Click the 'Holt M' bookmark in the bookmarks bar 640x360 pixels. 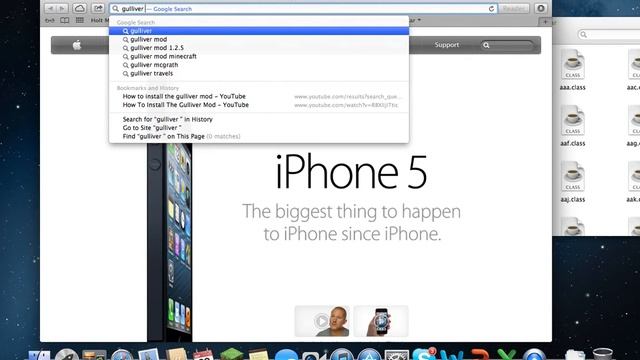pos(100,20)
